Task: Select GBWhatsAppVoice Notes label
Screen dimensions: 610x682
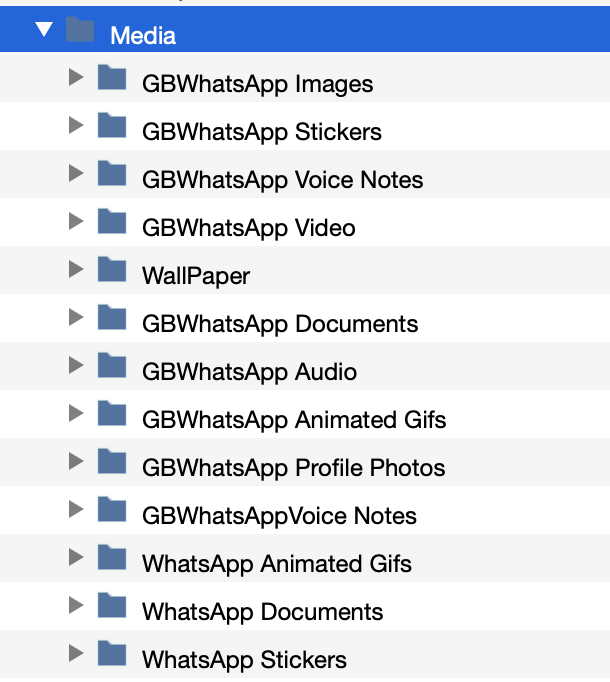Action: point(279,515)
